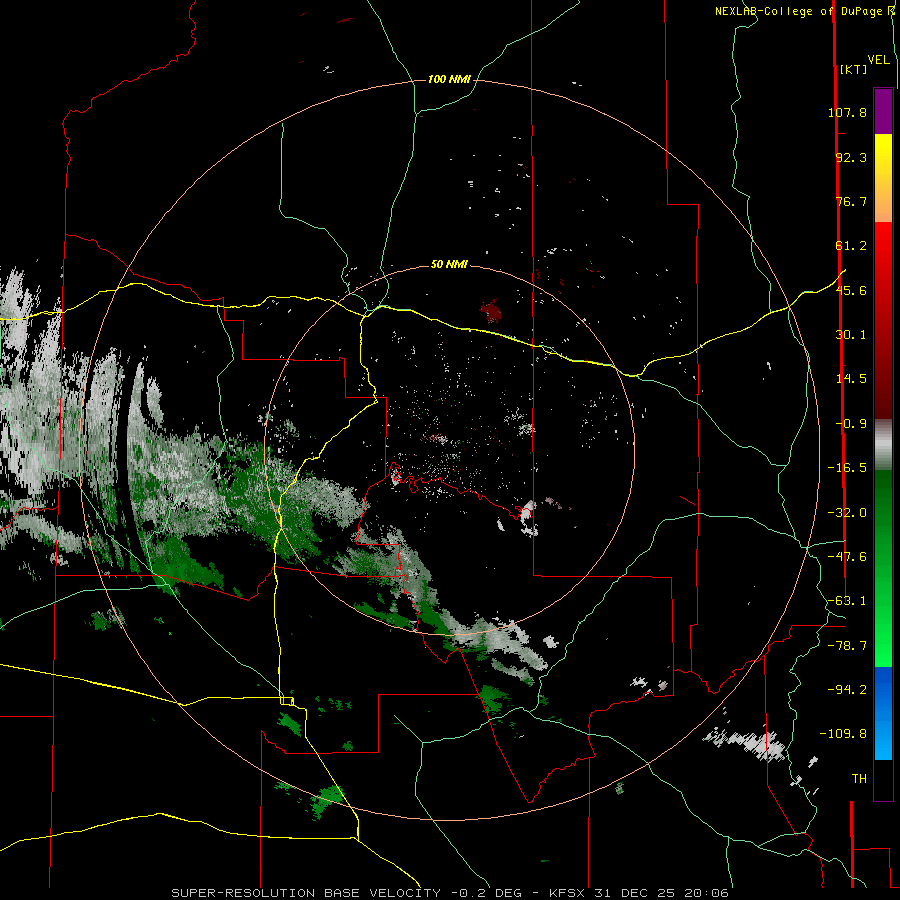The image size is (900, 900).
Task: Click the -109.8 legend value
Action: tap(843, 734)
